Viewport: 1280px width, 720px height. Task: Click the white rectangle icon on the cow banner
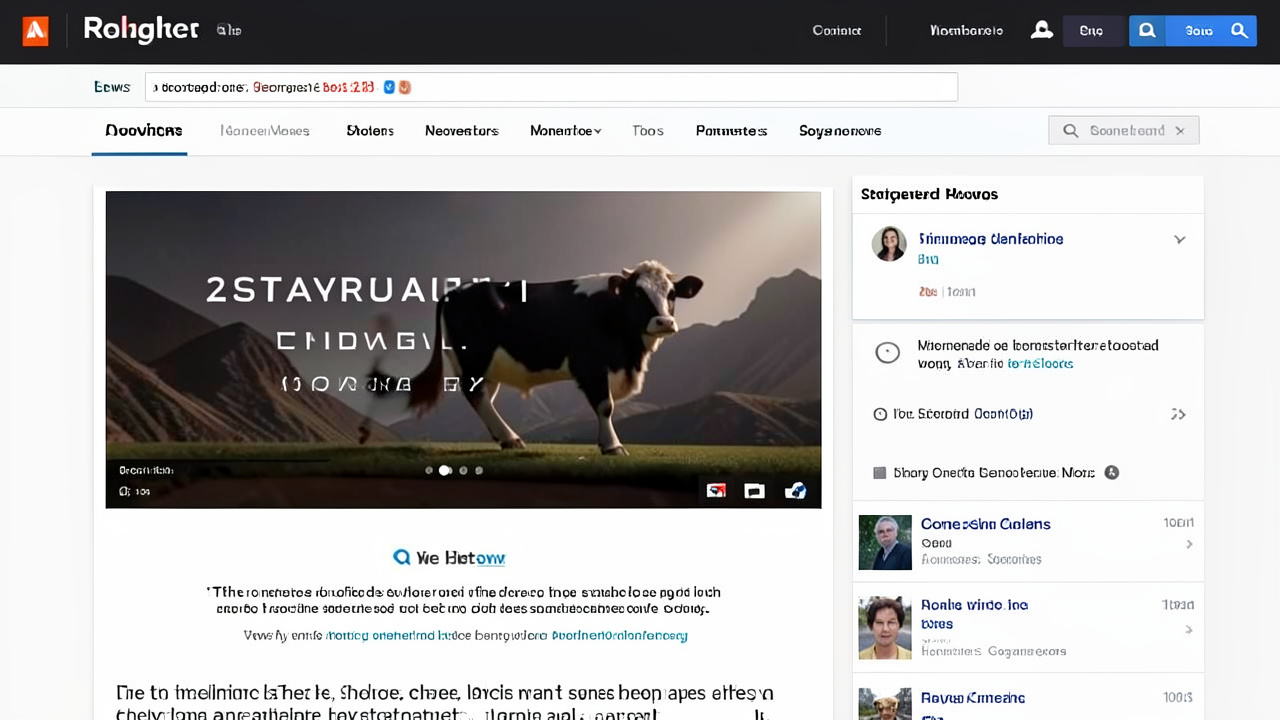point(754,490)
